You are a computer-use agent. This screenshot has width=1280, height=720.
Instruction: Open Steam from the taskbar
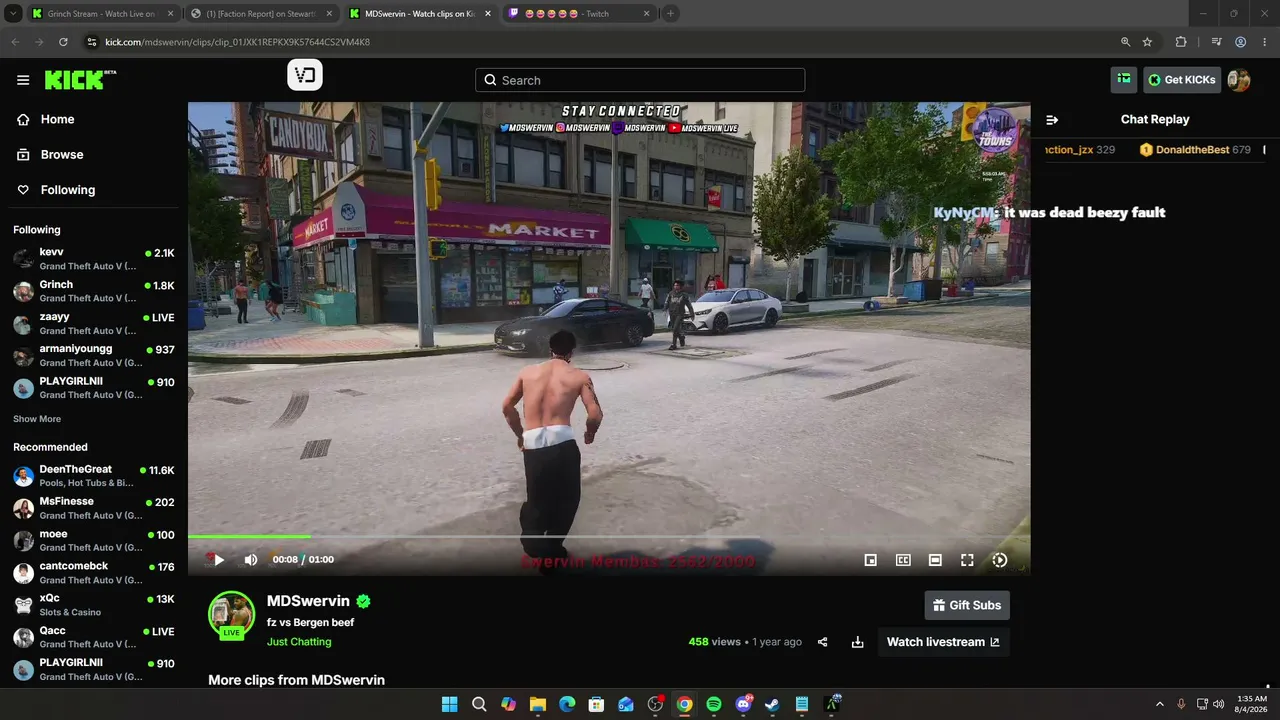click(772, 704)
